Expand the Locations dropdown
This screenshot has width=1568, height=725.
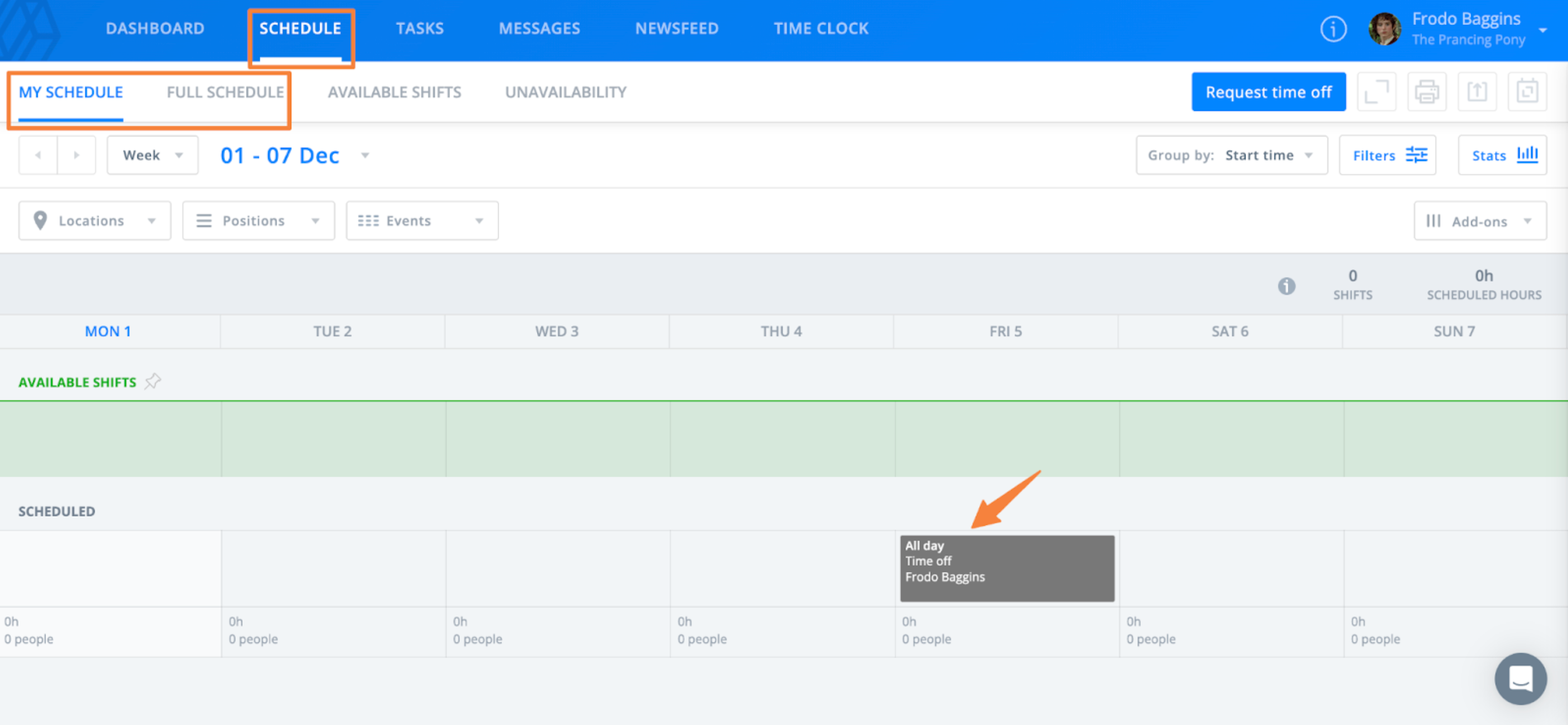94,221
